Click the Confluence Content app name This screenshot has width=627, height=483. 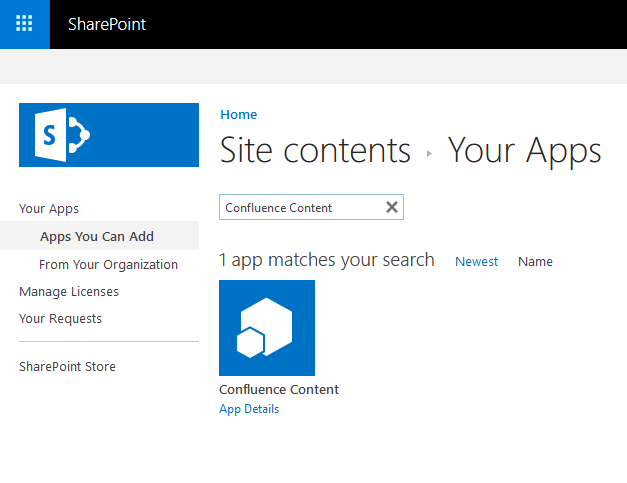[279, 389]
